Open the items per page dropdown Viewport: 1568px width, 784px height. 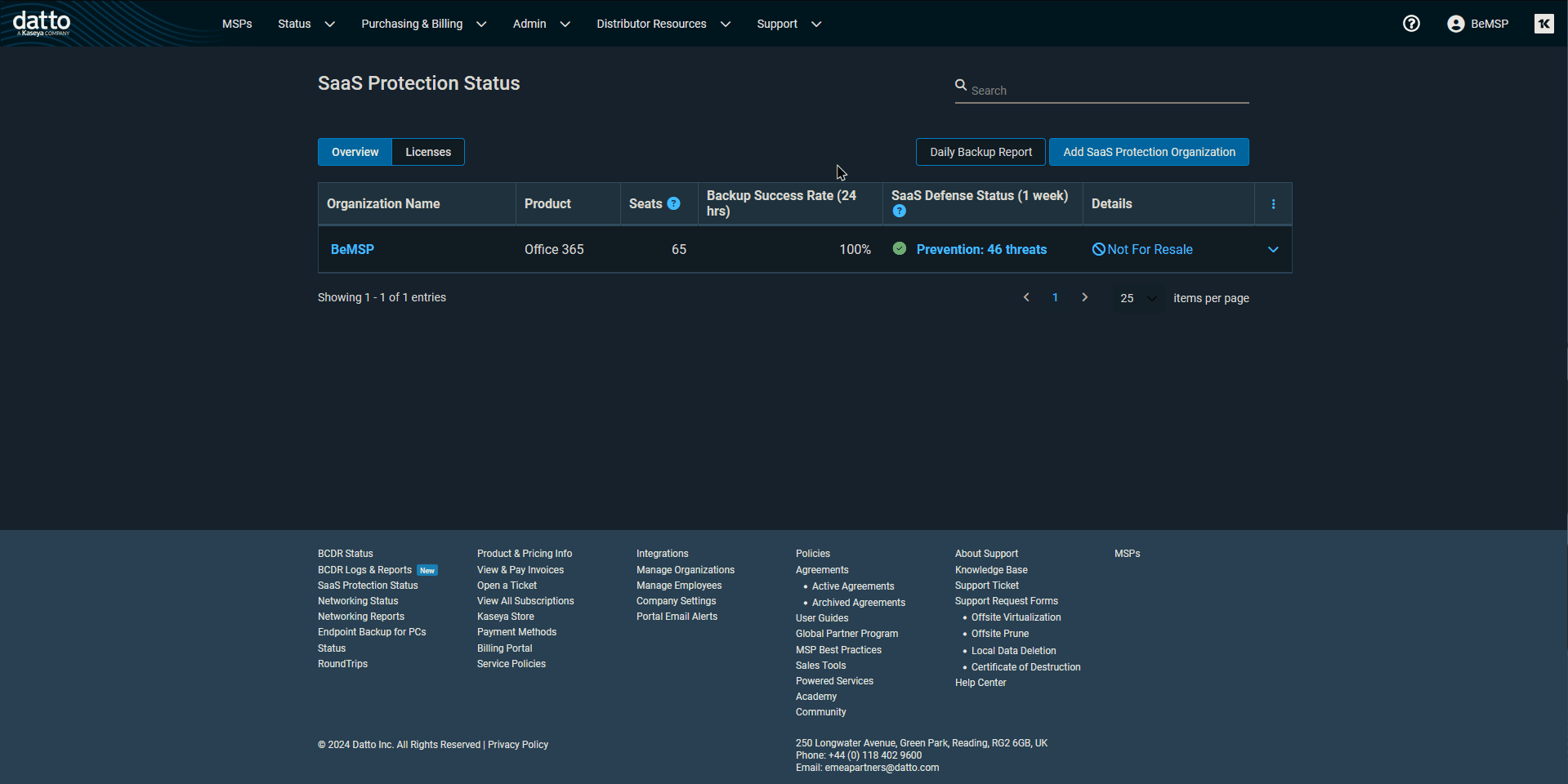(x=1138, y=298)
